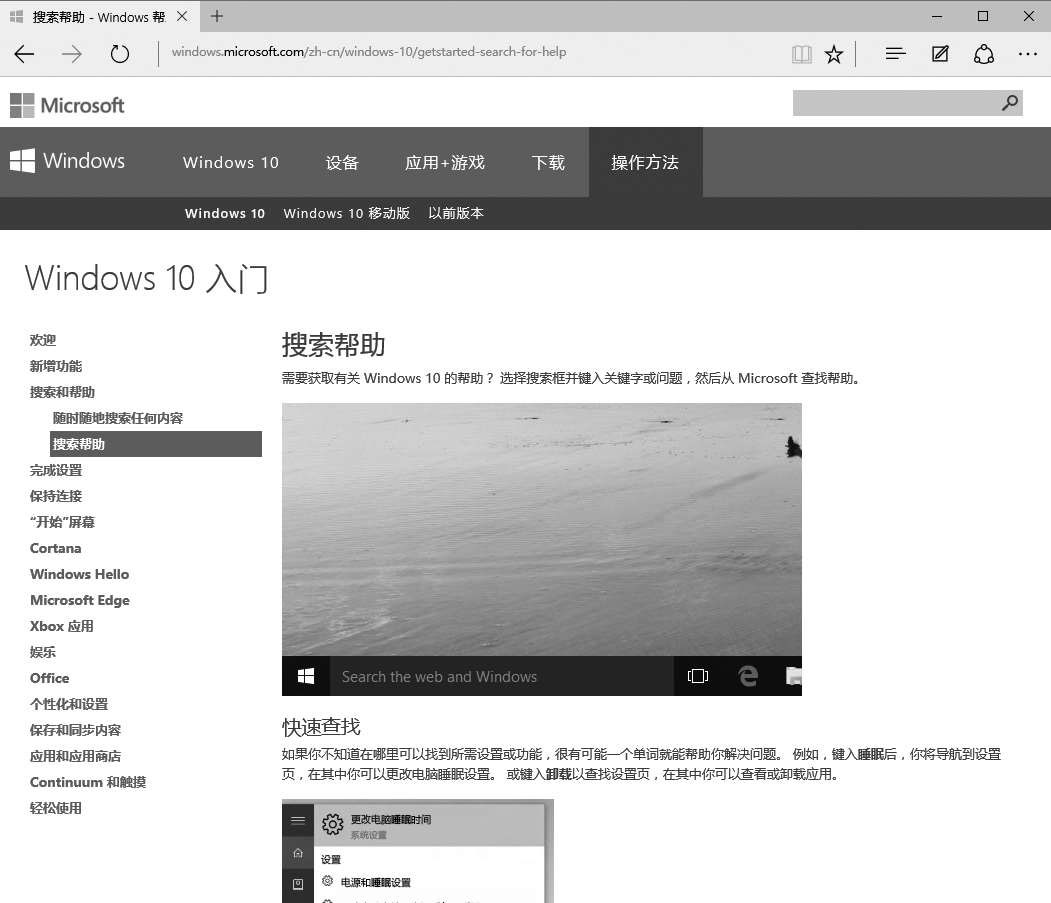Viewport: 1051px width, 903px height.
Task: Select Windows 10 移动版 submenu tab
Action: click(347, 213)
